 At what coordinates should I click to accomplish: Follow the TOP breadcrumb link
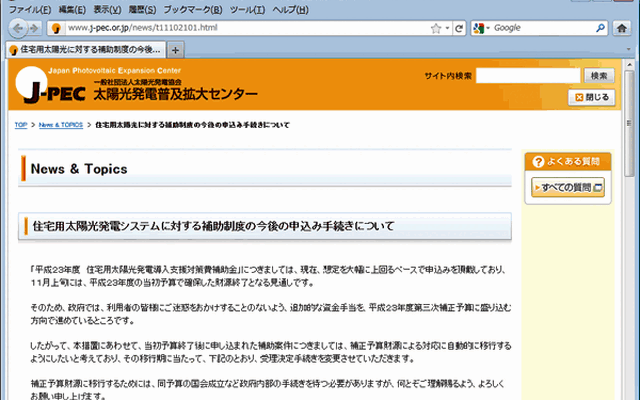21,125
